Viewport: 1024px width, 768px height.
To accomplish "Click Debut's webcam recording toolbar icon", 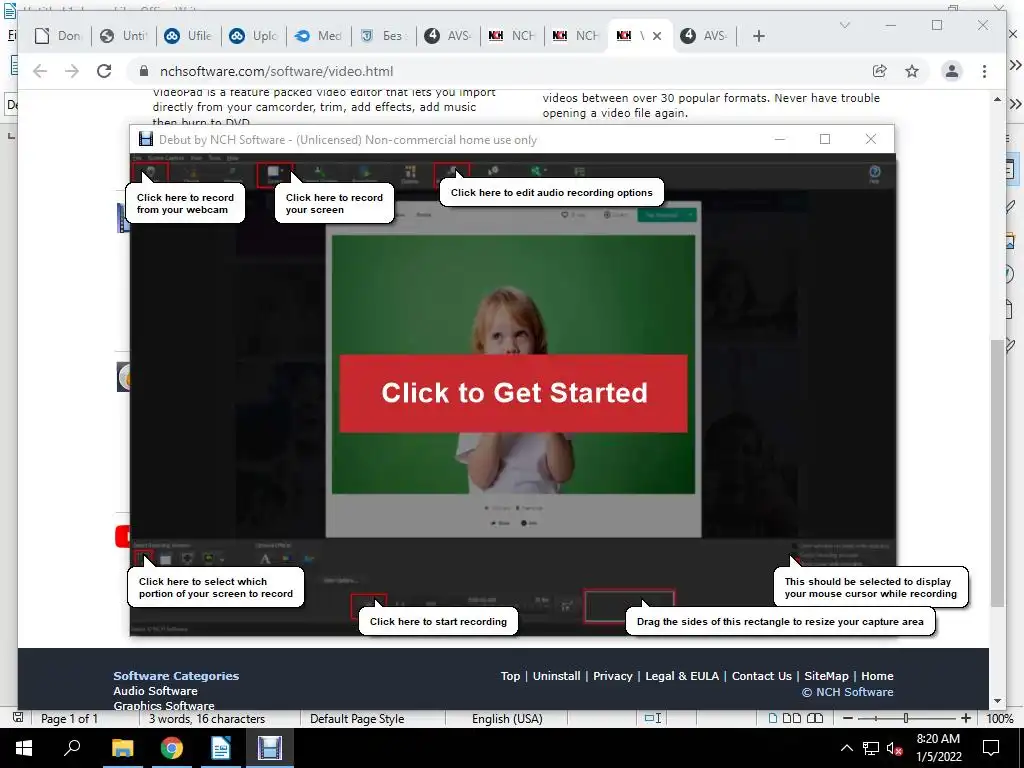I will click(x=151, y=174).
